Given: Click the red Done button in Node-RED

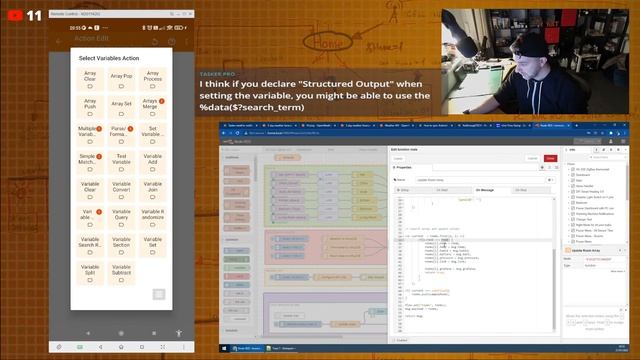Looking at the screenshot, I should click(550, 158).
